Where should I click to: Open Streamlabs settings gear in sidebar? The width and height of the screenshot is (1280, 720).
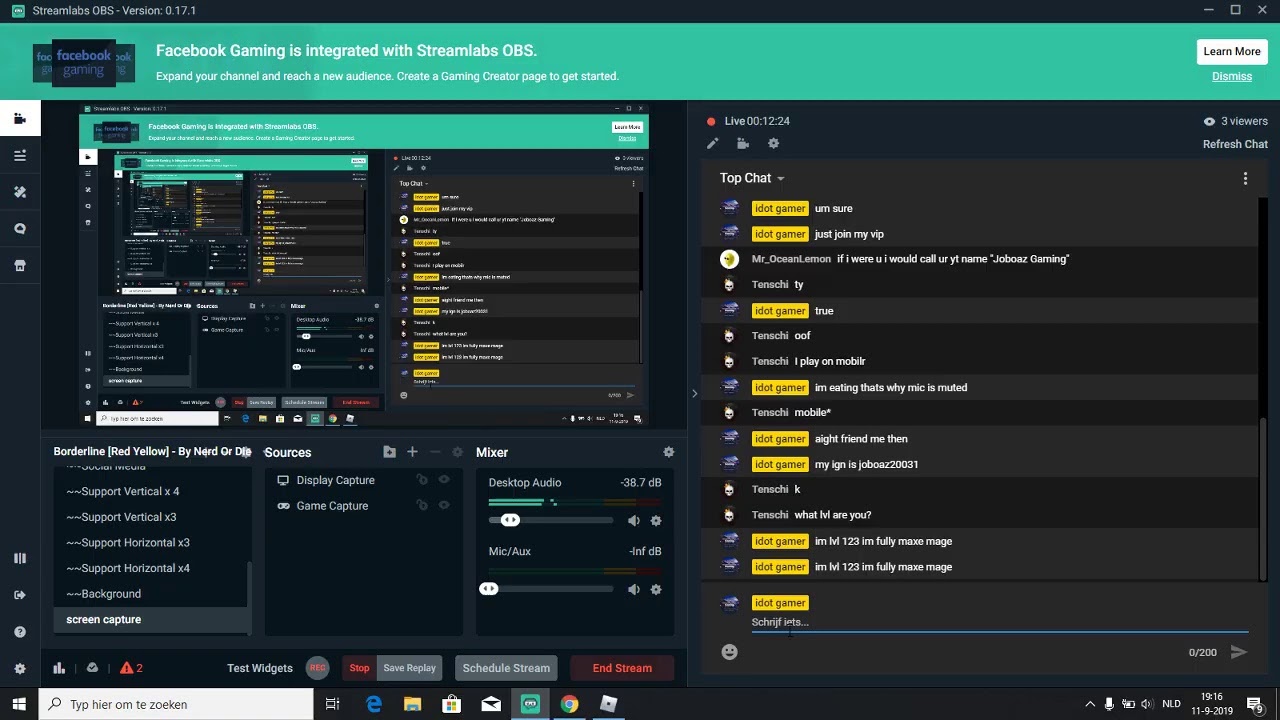tap(20, 669)
